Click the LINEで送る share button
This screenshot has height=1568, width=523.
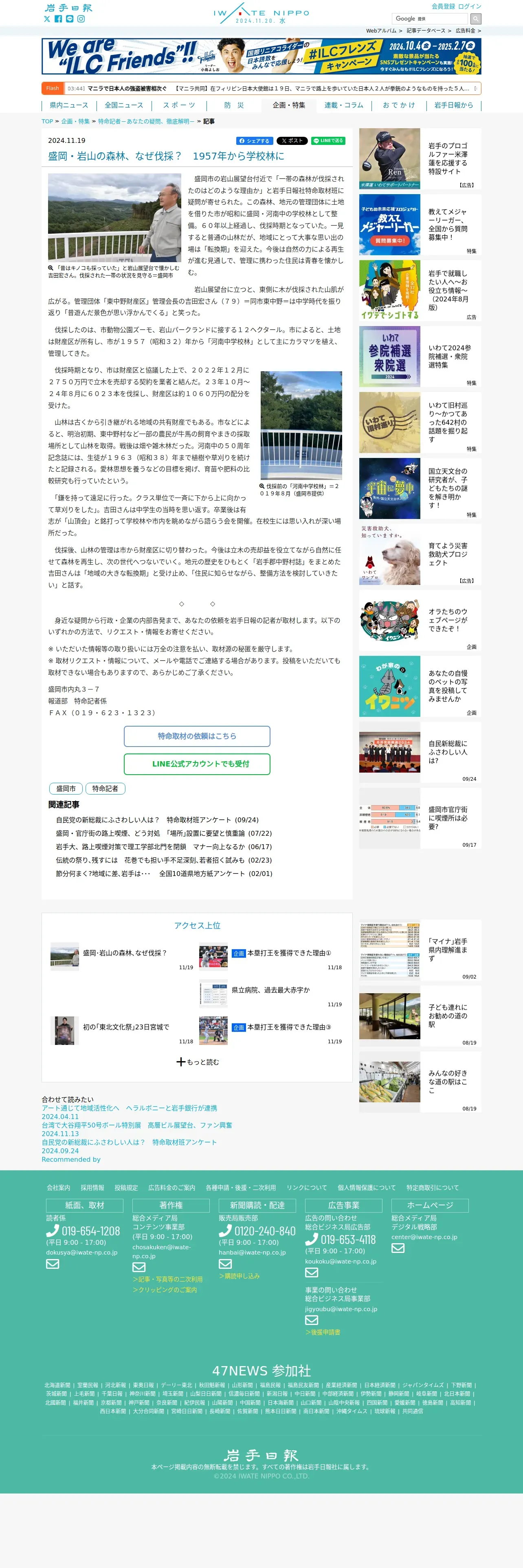328,140
